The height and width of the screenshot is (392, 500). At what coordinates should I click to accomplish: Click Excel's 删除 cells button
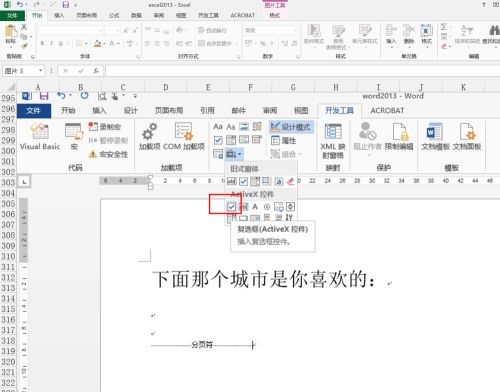click(409, 35)
